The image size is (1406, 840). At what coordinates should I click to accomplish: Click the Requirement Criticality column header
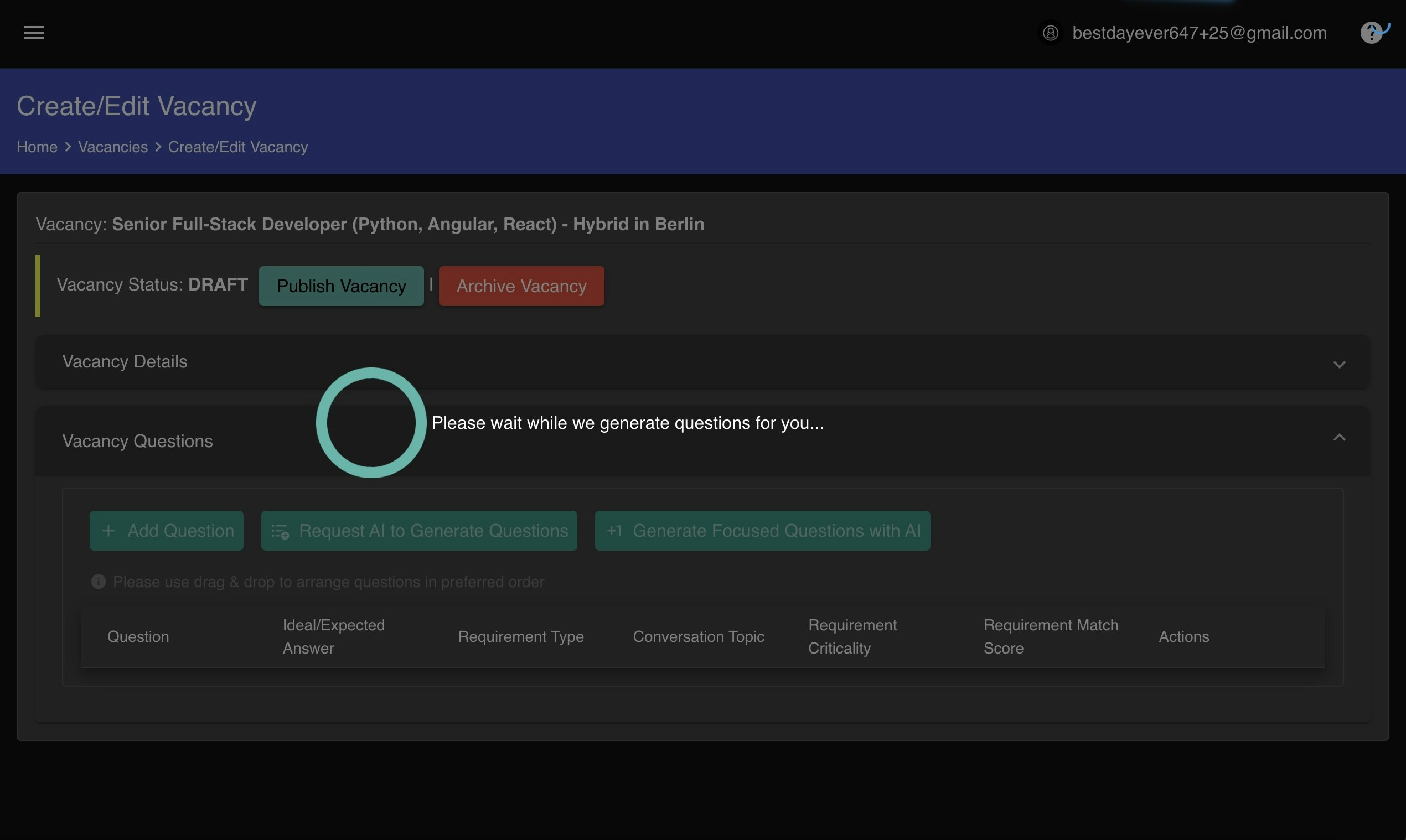click(x=852, y=637)
